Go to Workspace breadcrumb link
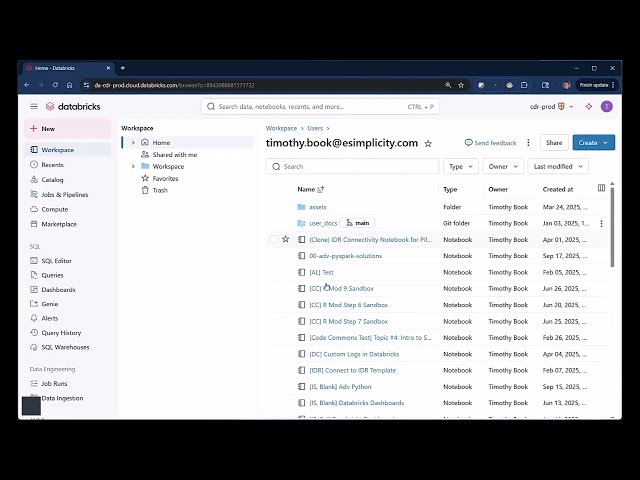Screen dimensions: 640x480 [x=281, y=128]
